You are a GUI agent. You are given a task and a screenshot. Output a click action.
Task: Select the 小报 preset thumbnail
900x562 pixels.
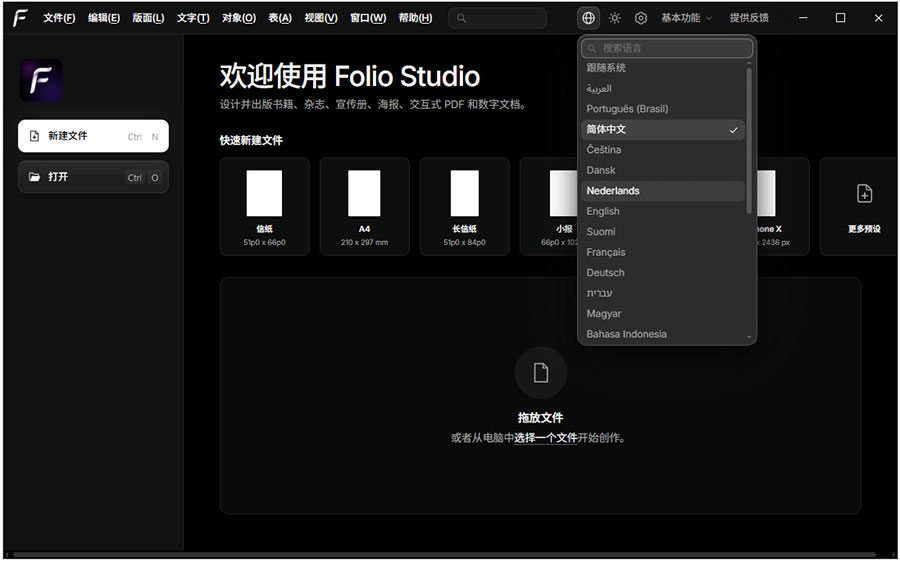[564, 193]
